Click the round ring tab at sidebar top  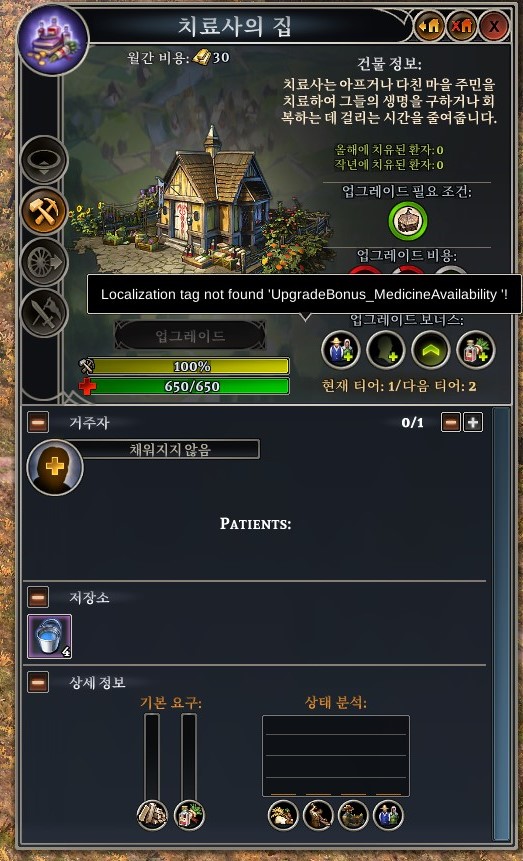tap(44, 160)
